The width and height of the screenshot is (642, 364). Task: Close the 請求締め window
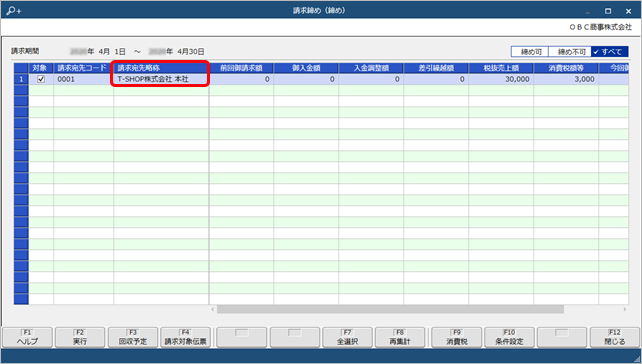click(x=628, y=11)
